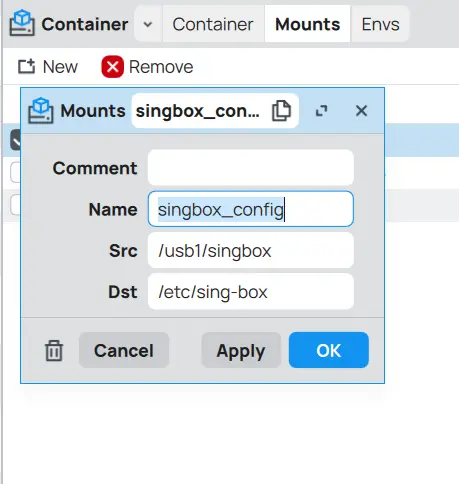Click the Container cube icon in header
459x484 pixels.
22,23
